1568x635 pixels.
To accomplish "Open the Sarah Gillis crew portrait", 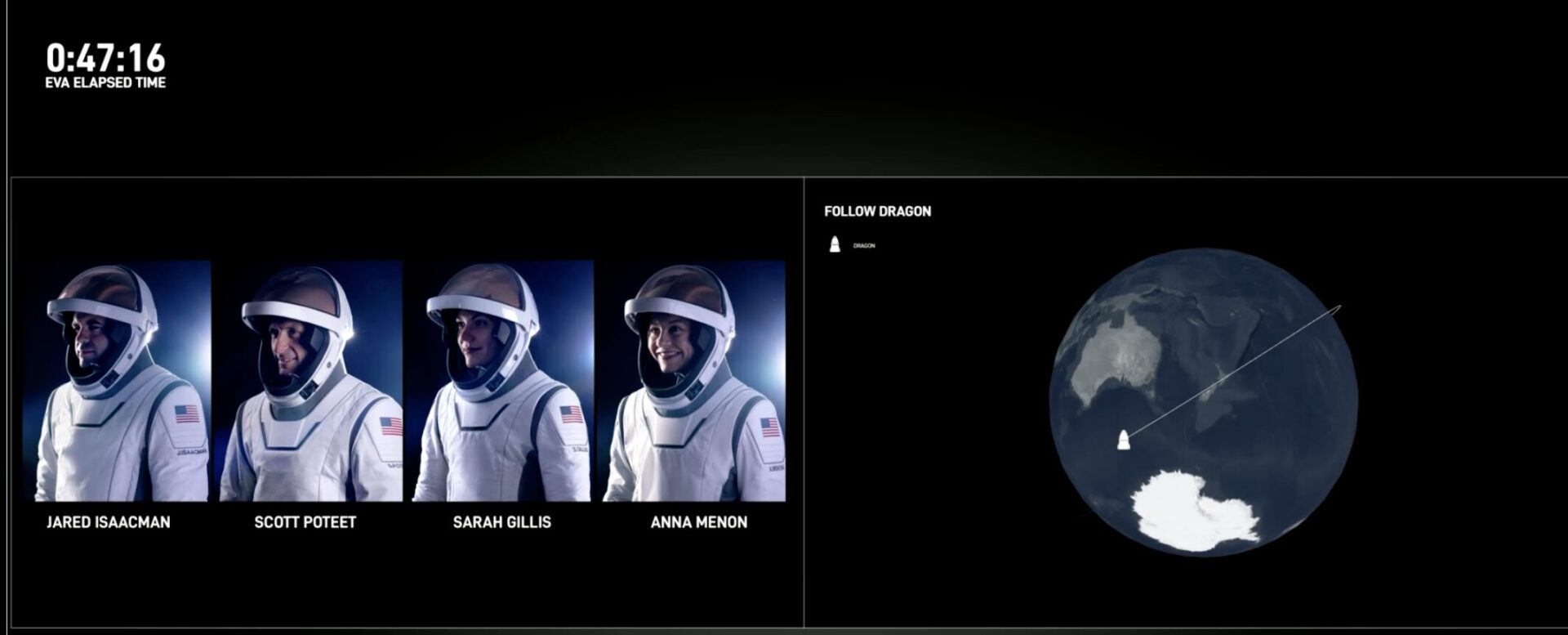I will [x=502, y=380].
